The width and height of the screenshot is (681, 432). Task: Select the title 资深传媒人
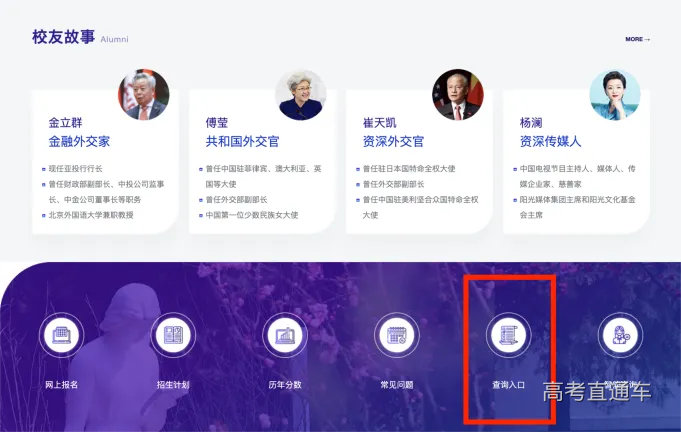coord(550,142)
